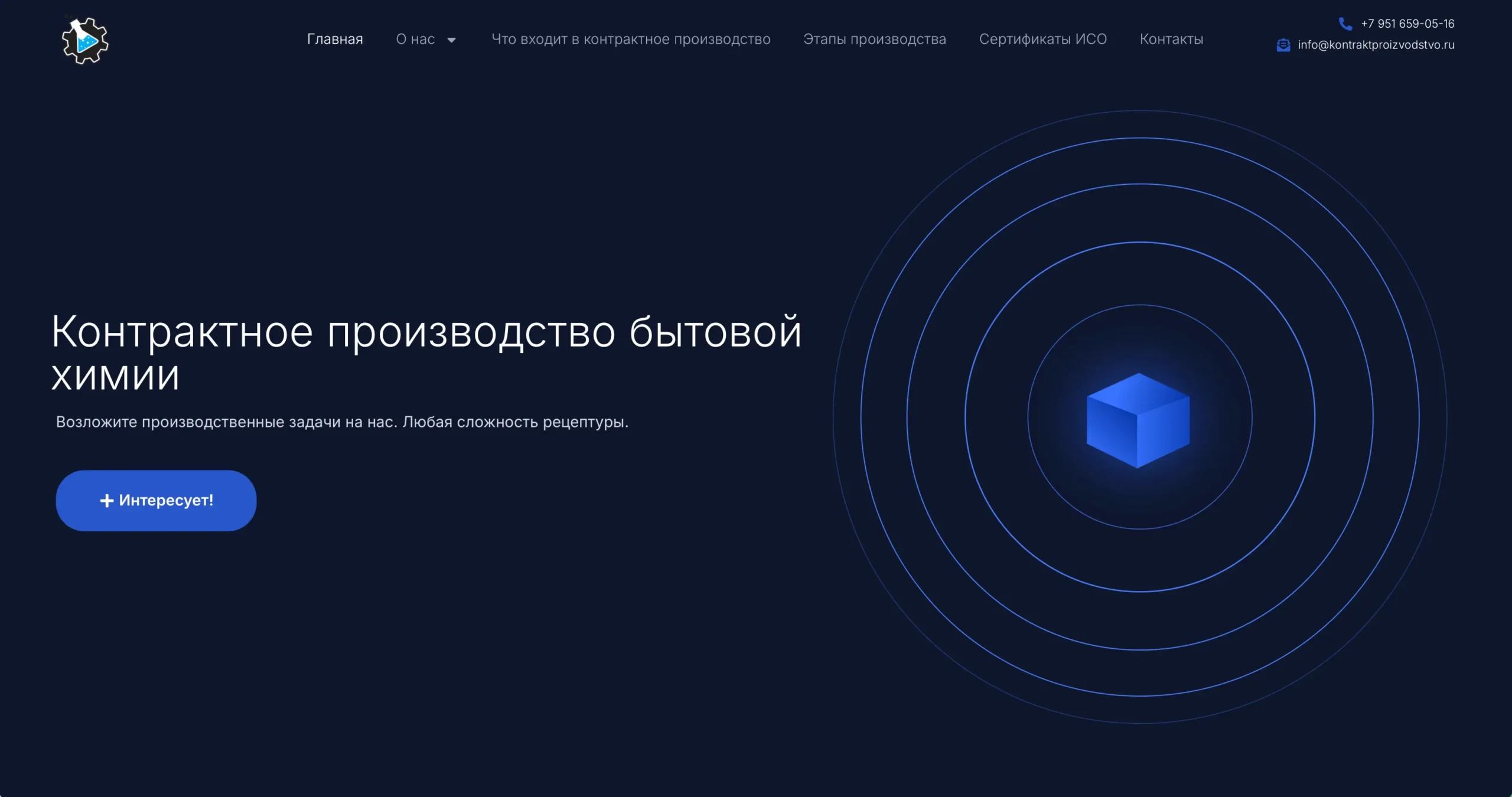The image size is (1512, 797).
Task: Click the phone number +7 951 659-05-16
Action: coord(1407,24)
